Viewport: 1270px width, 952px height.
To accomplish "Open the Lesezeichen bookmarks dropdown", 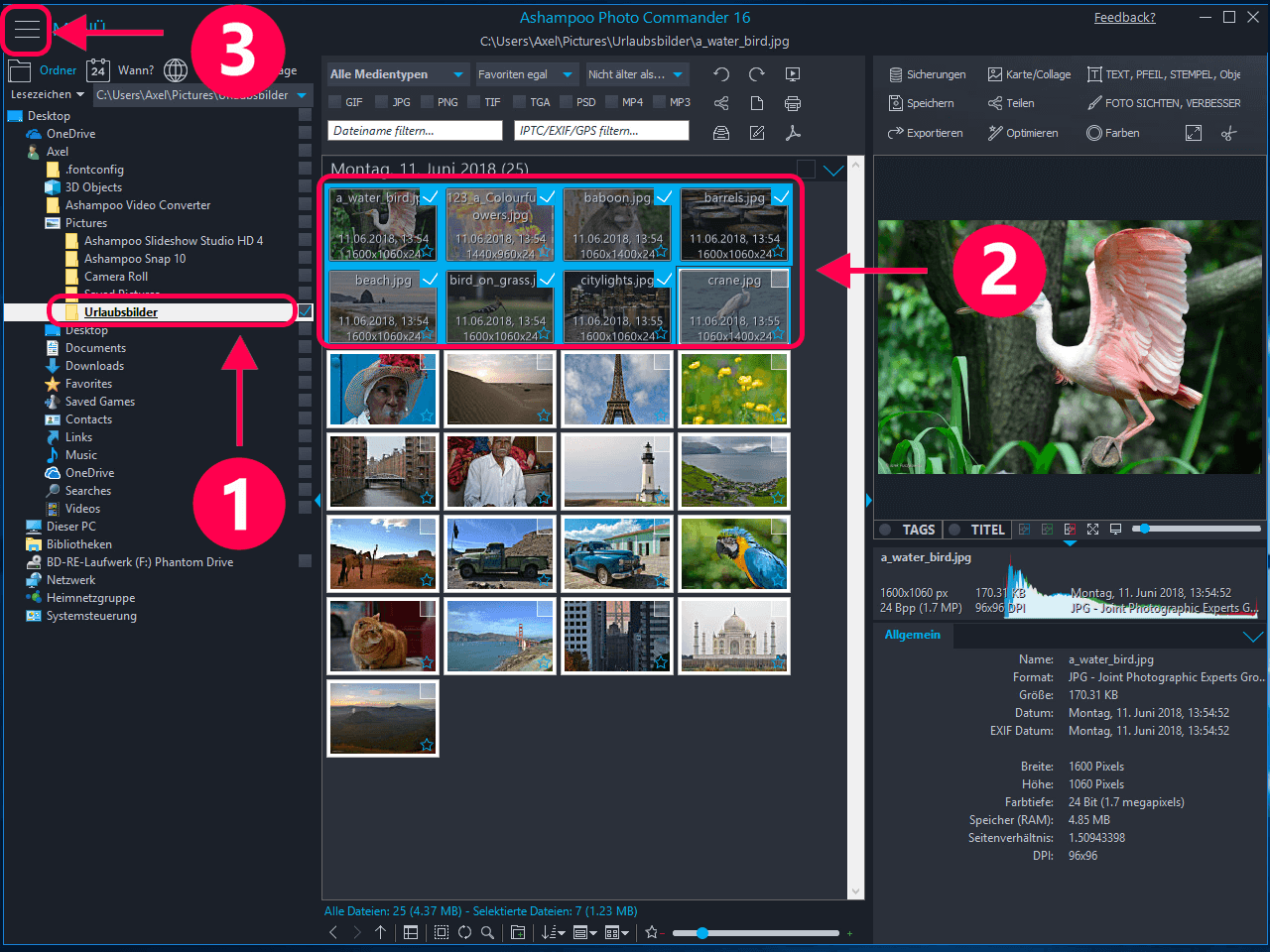I will 48,95.
